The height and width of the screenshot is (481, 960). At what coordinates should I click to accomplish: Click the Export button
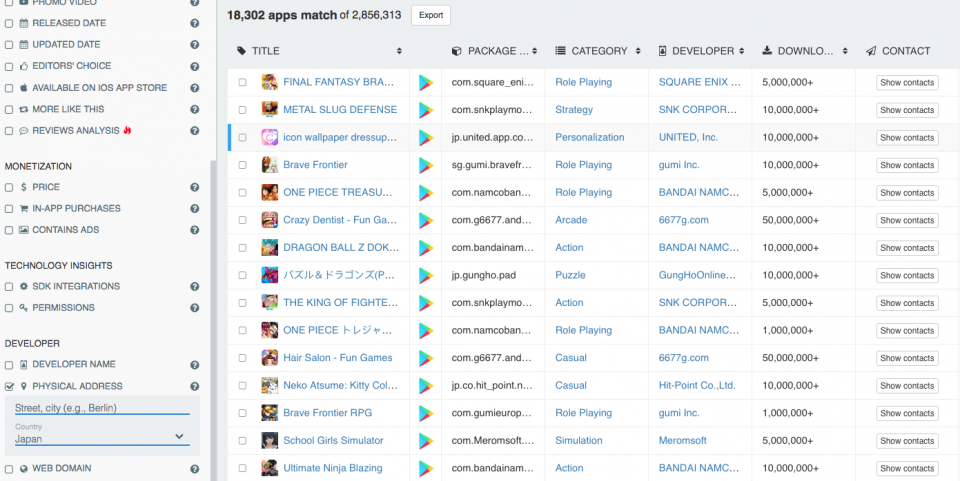tap(431, 15)
